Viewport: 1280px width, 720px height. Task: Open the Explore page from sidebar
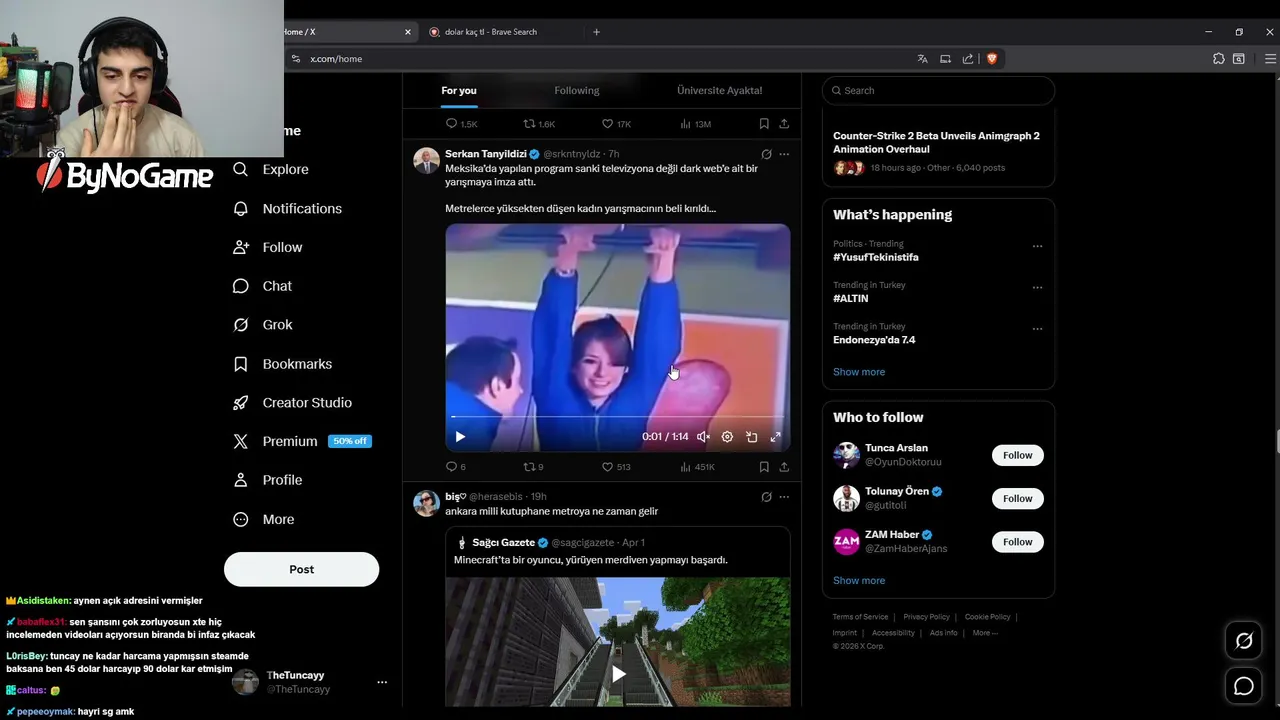pos(271,169)
